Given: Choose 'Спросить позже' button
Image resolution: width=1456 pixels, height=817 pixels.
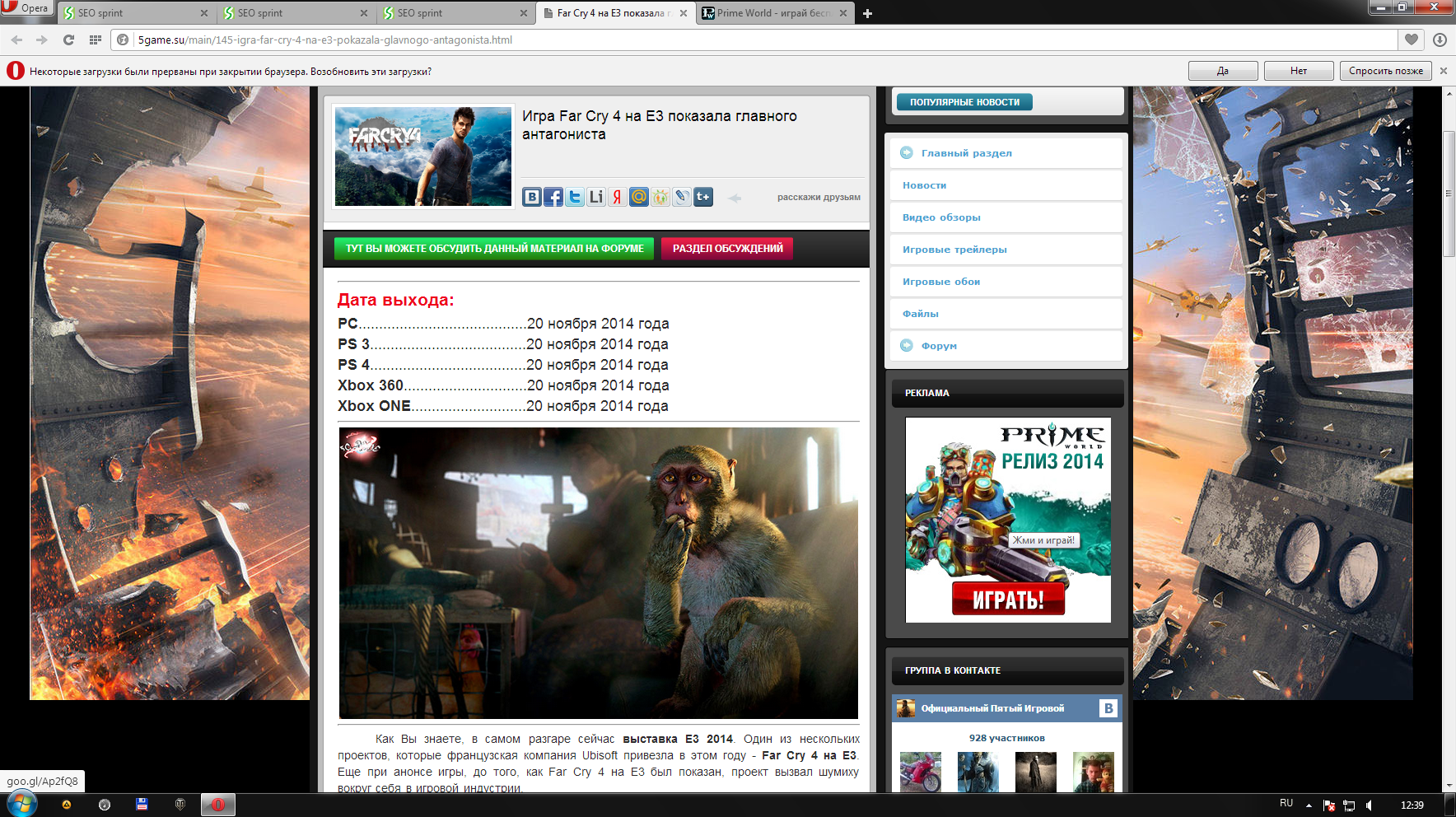Looking at the screenshot, I should tap(1386, 71).
